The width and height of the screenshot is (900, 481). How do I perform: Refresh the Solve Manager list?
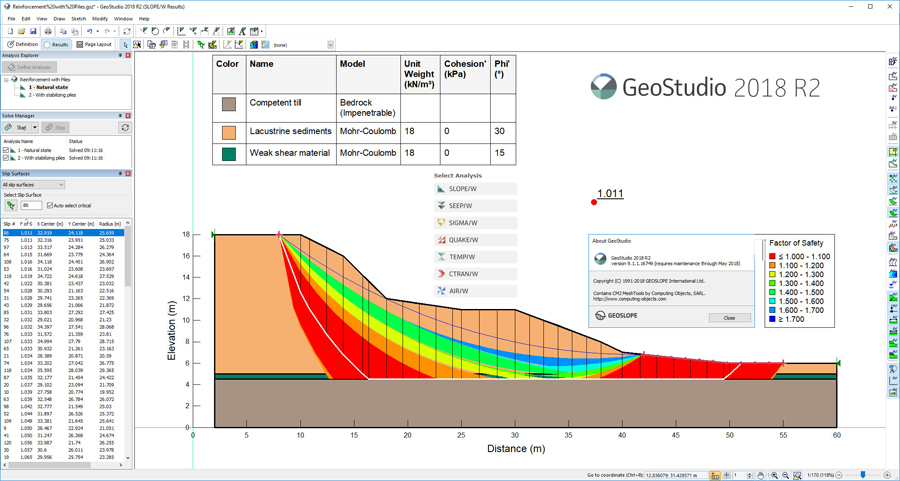tap(125, 127)
